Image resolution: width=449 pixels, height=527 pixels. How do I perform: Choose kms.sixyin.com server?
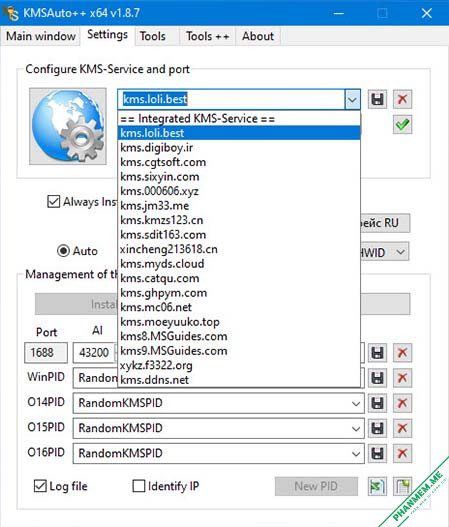[239, 176]
